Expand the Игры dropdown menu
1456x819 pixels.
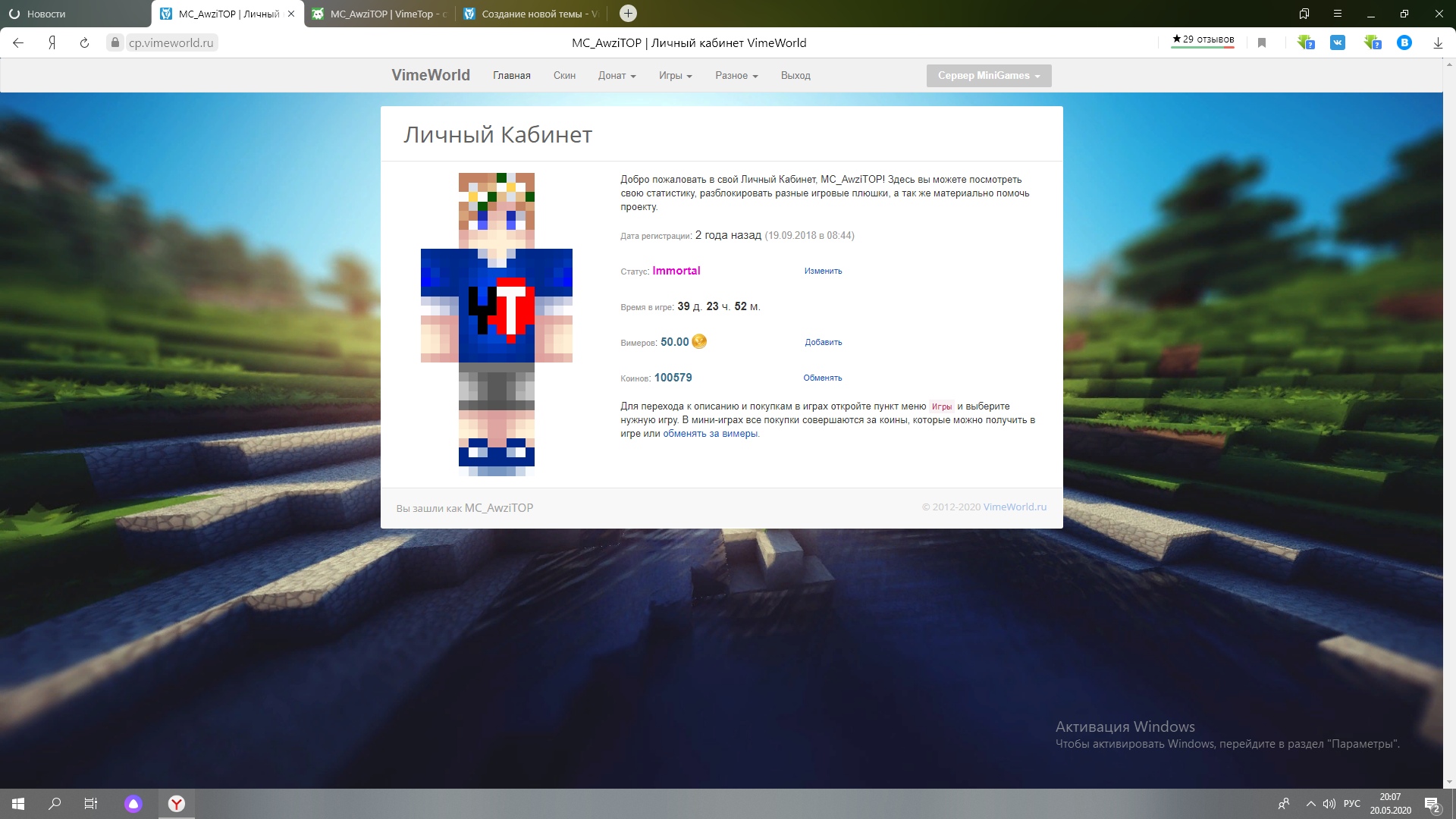[x=675, y=76]
